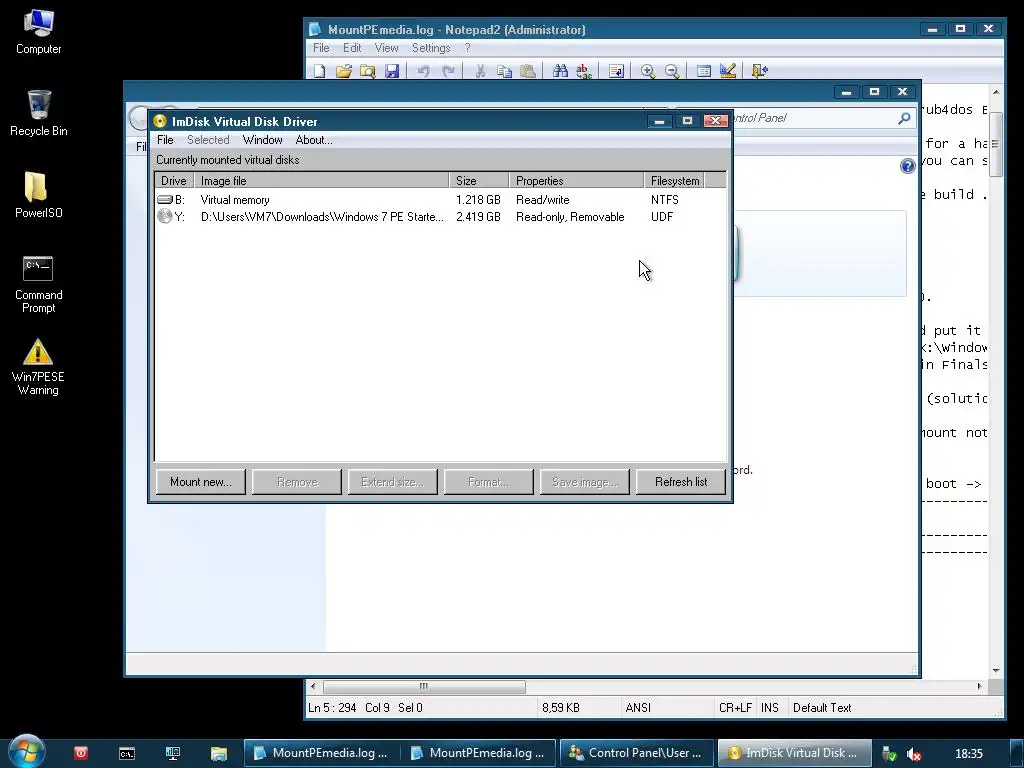The height and width of the screenshot is (768, 1024).
Task: Sort by Drive column header
Action: (x=174, y=181)
